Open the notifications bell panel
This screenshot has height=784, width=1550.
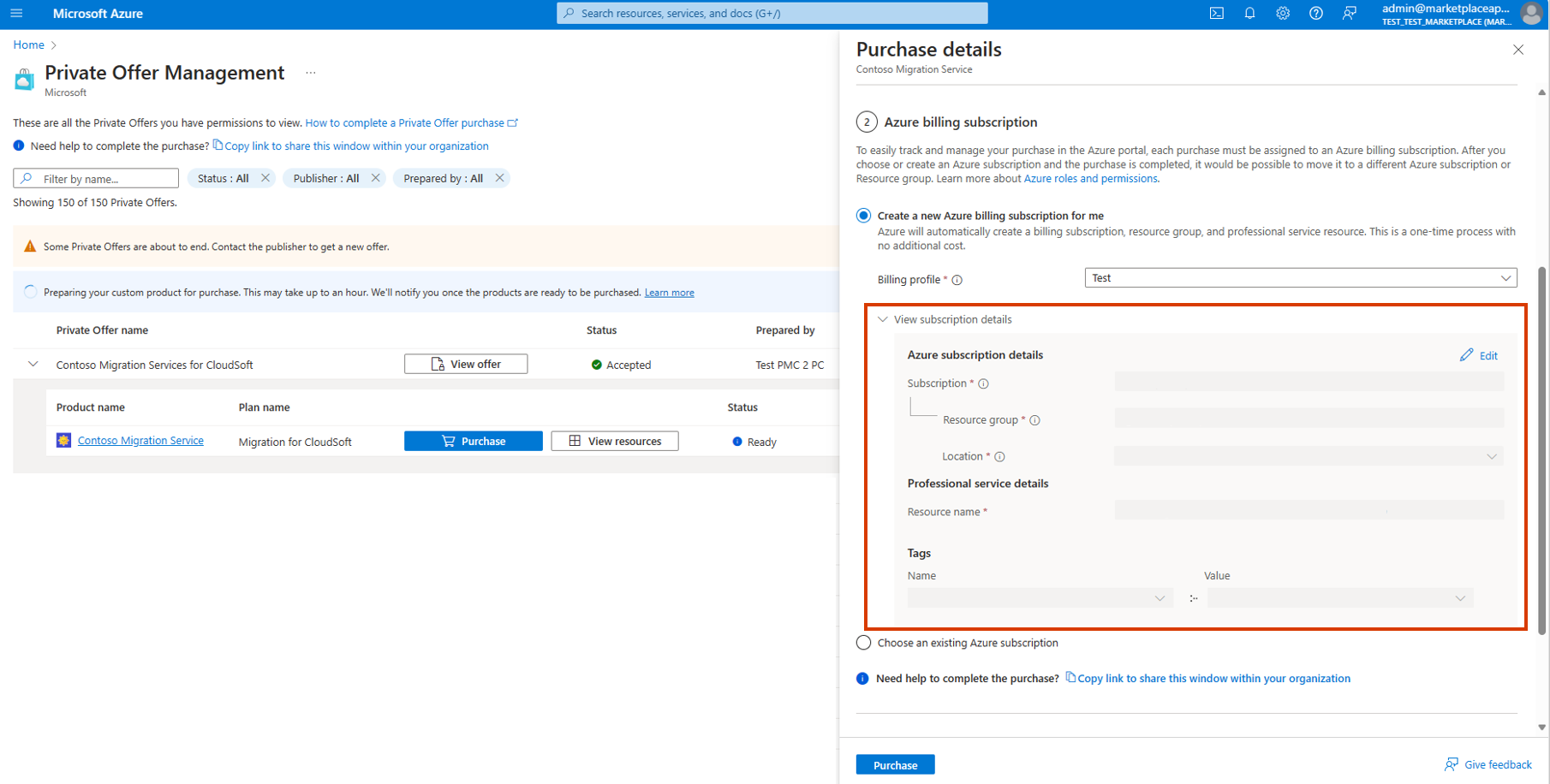click(1249, 13)
